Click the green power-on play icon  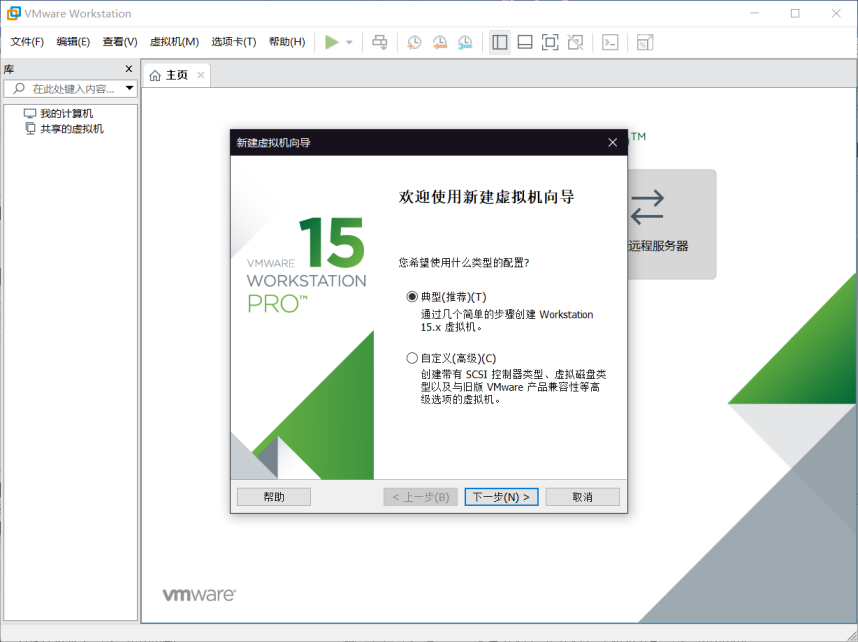point(332,42)
